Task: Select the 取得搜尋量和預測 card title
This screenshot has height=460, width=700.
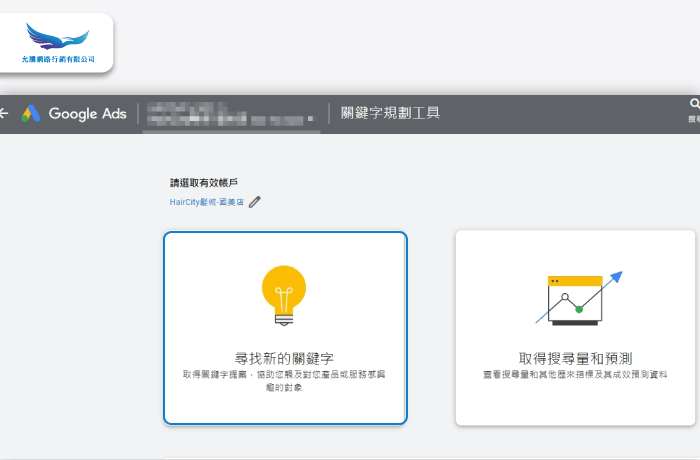Action: [x=575, y=357]
